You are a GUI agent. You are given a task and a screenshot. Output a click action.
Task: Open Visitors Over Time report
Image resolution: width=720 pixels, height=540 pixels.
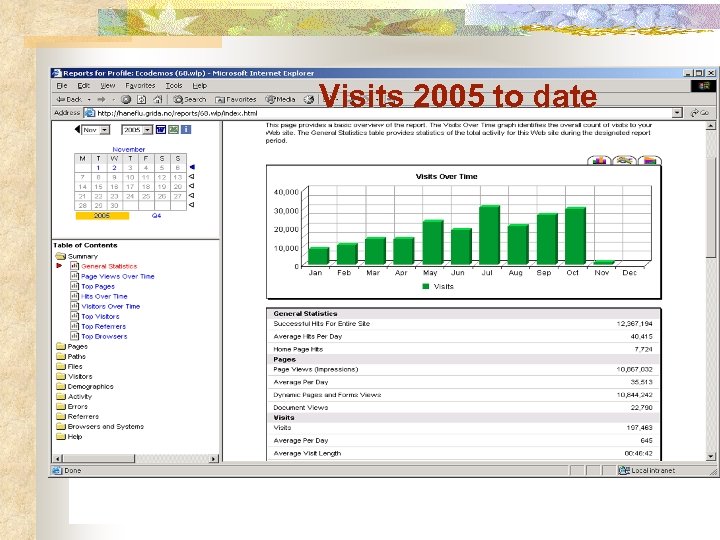click(111, 306)
